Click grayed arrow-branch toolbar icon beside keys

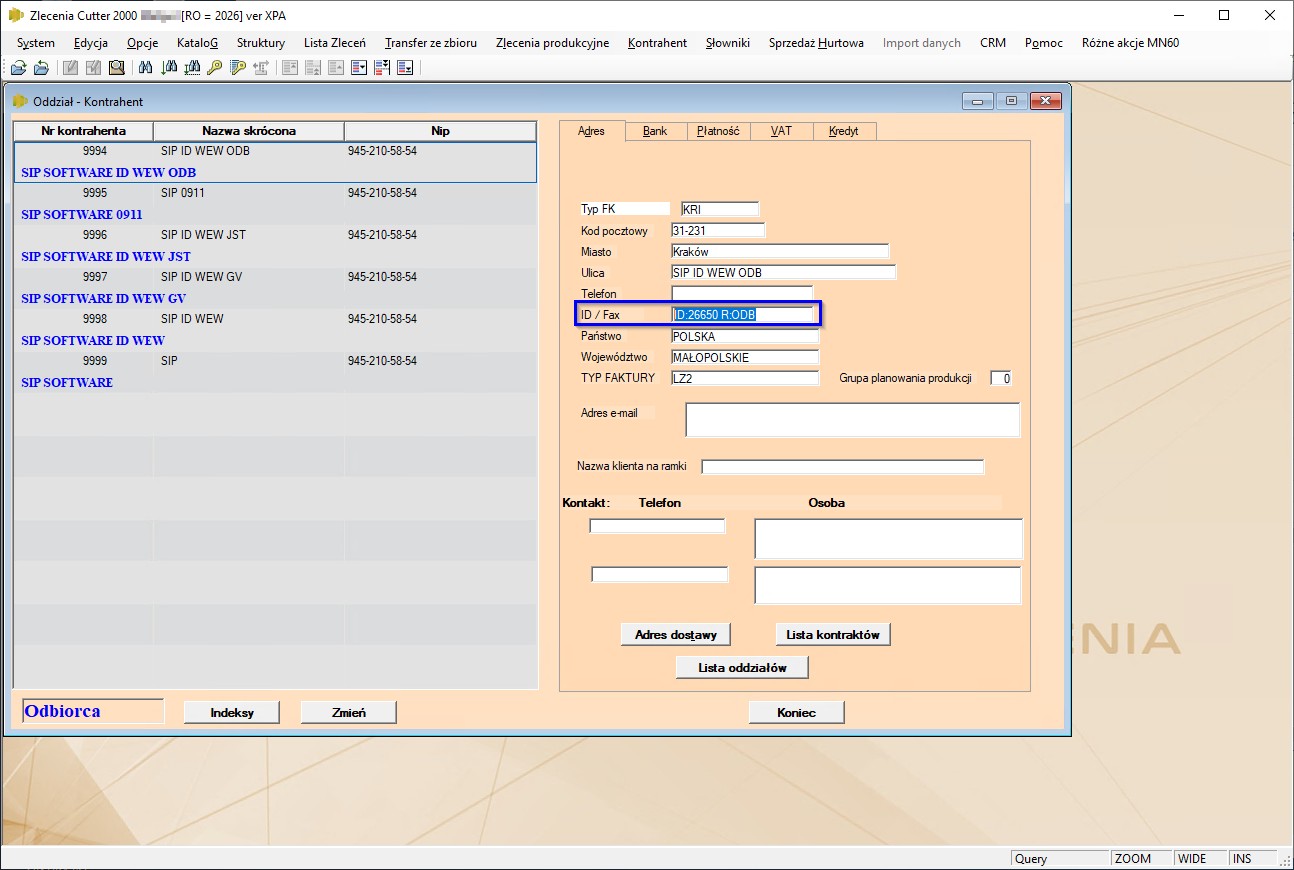coord(261,67)
